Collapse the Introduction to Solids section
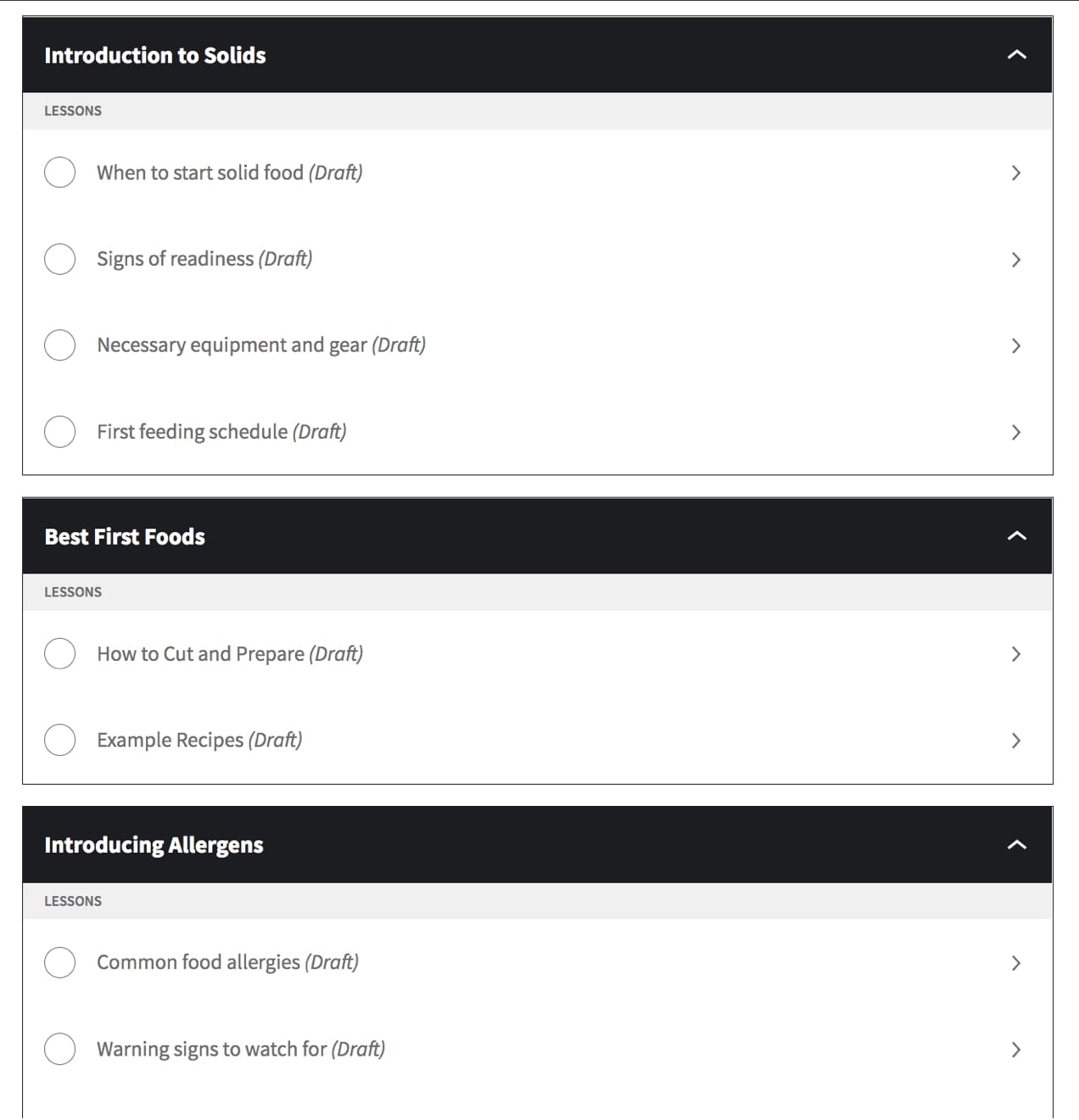Image resolution: width=1079 pixels, height=1120 pixels. (x=1016, y=54)
